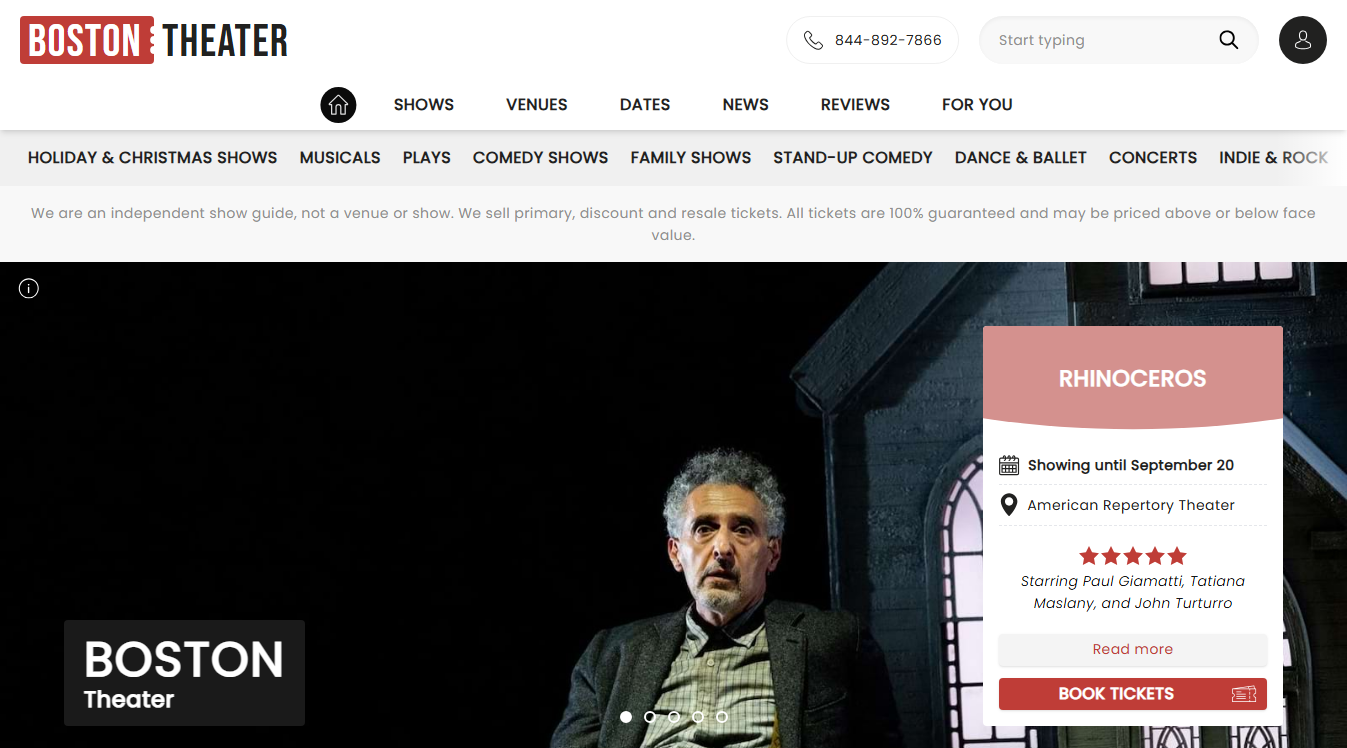This screenshot has width=1347, height=748.
Task: Select the fifth carousel slide dot
Action: 722,717
